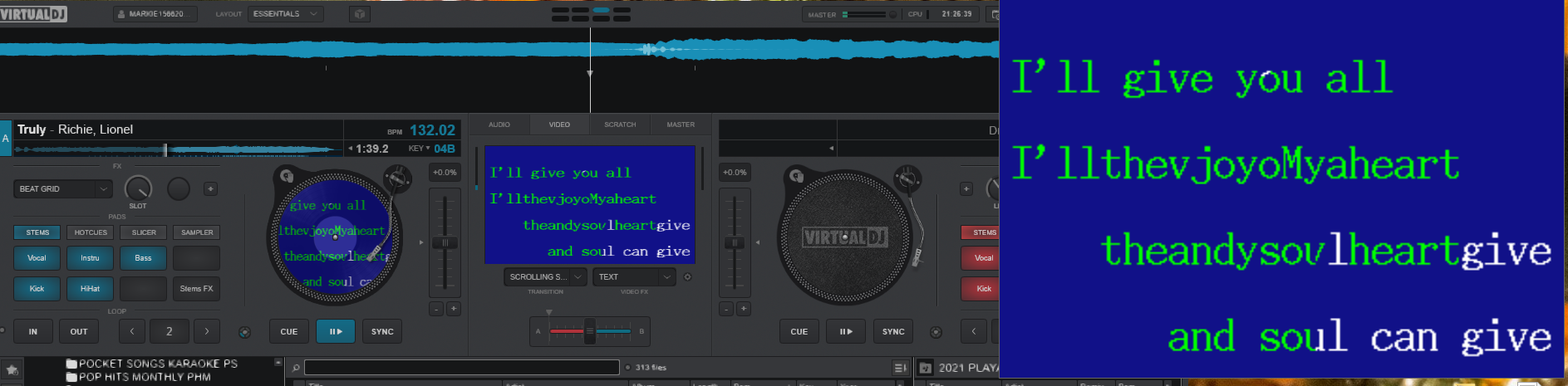Adjust the master level meter
Viewport: 1568px width, 386px height.
tap(864, 14)
